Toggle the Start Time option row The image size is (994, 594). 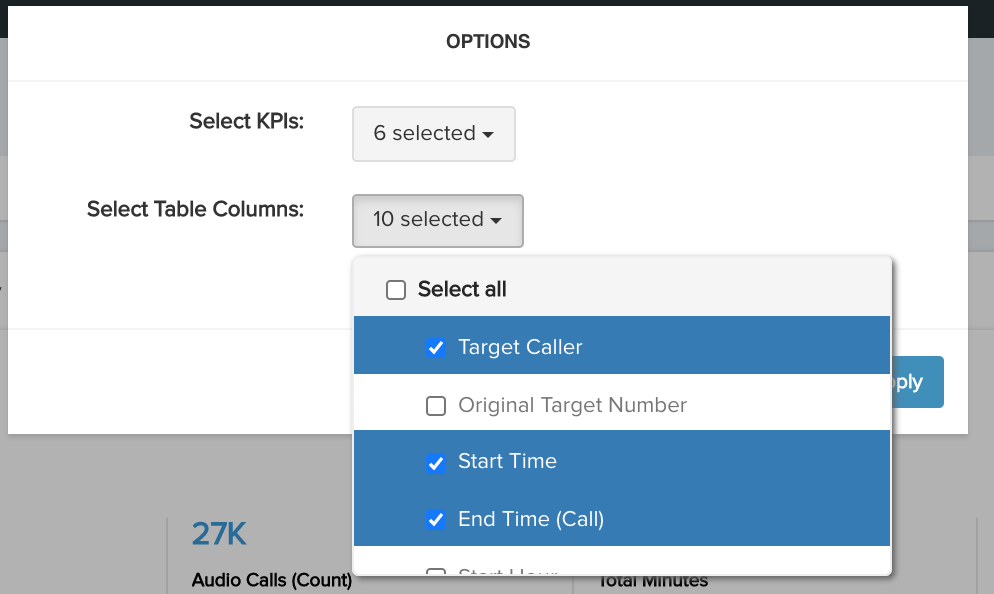622,460
